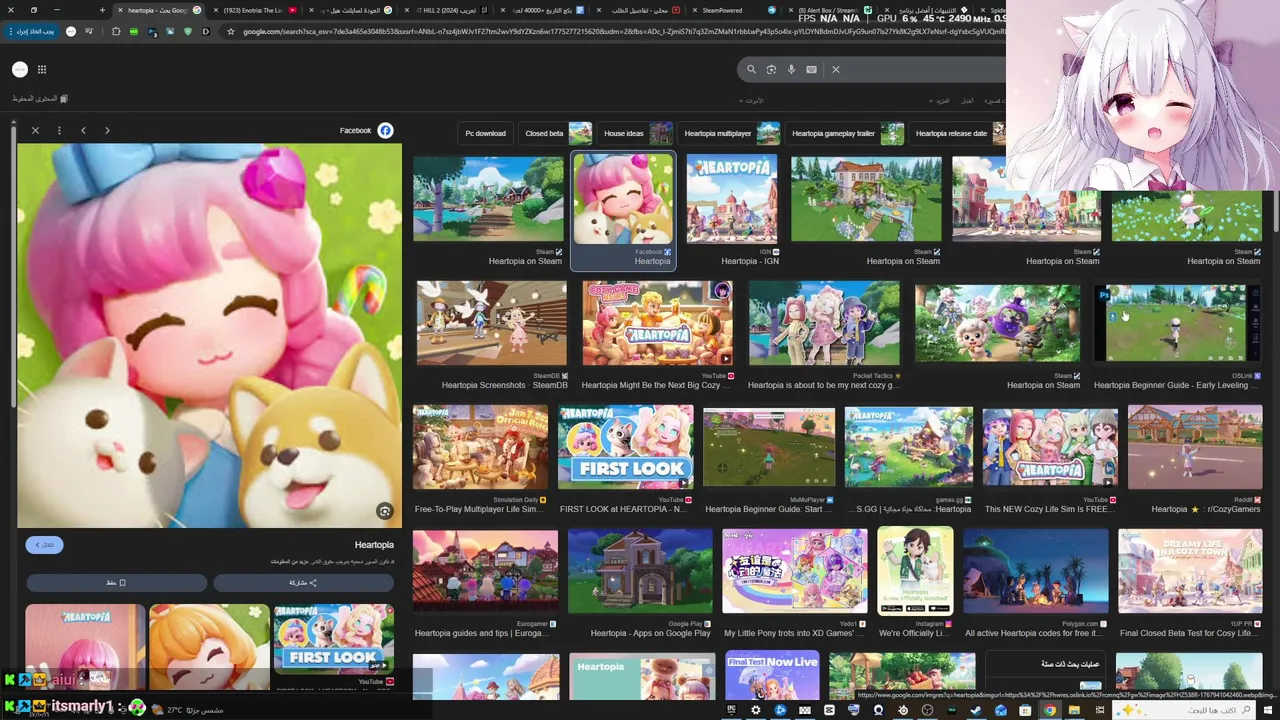The width and height of the screenshot is (1280, 720).
Task: Click the blue Visit button
Action: coord(44,545)
